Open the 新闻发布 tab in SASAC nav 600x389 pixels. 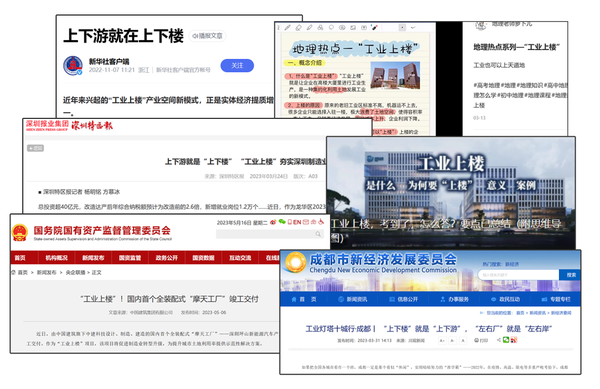[93, 258]
